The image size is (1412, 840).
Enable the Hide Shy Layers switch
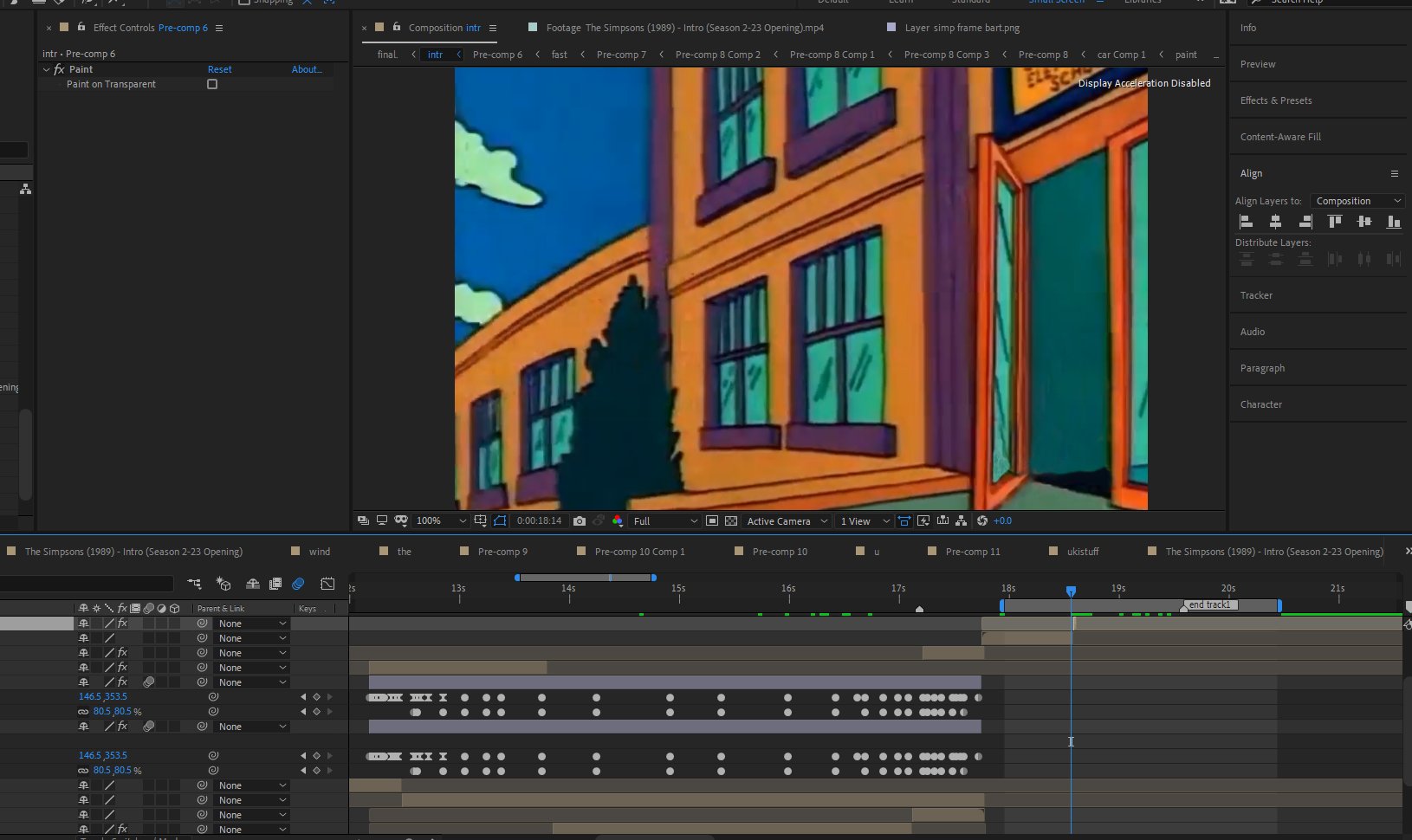[x=253, y=584]
